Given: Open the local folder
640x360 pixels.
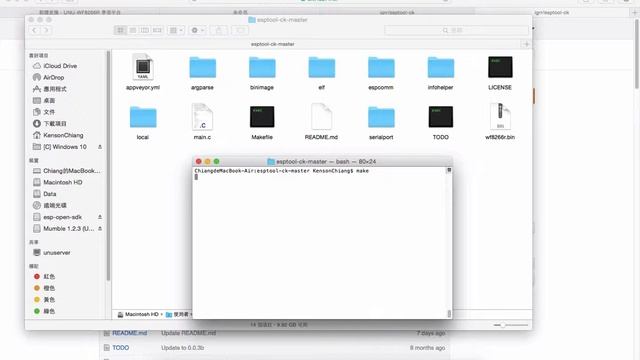Looking at the screenshot, I should 143,117.
